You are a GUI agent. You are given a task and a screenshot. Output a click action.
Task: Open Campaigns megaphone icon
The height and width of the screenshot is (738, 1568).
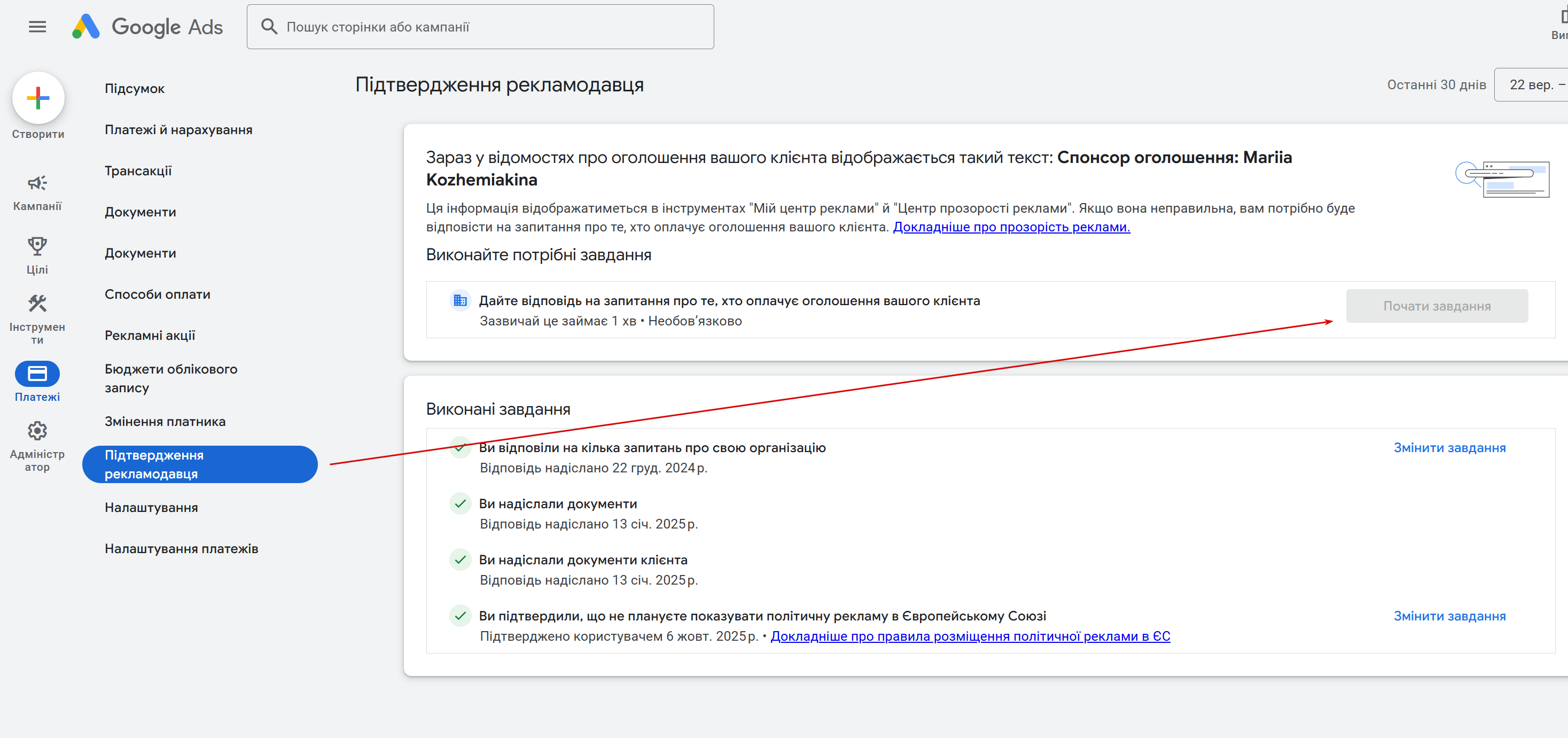(37, 183)
